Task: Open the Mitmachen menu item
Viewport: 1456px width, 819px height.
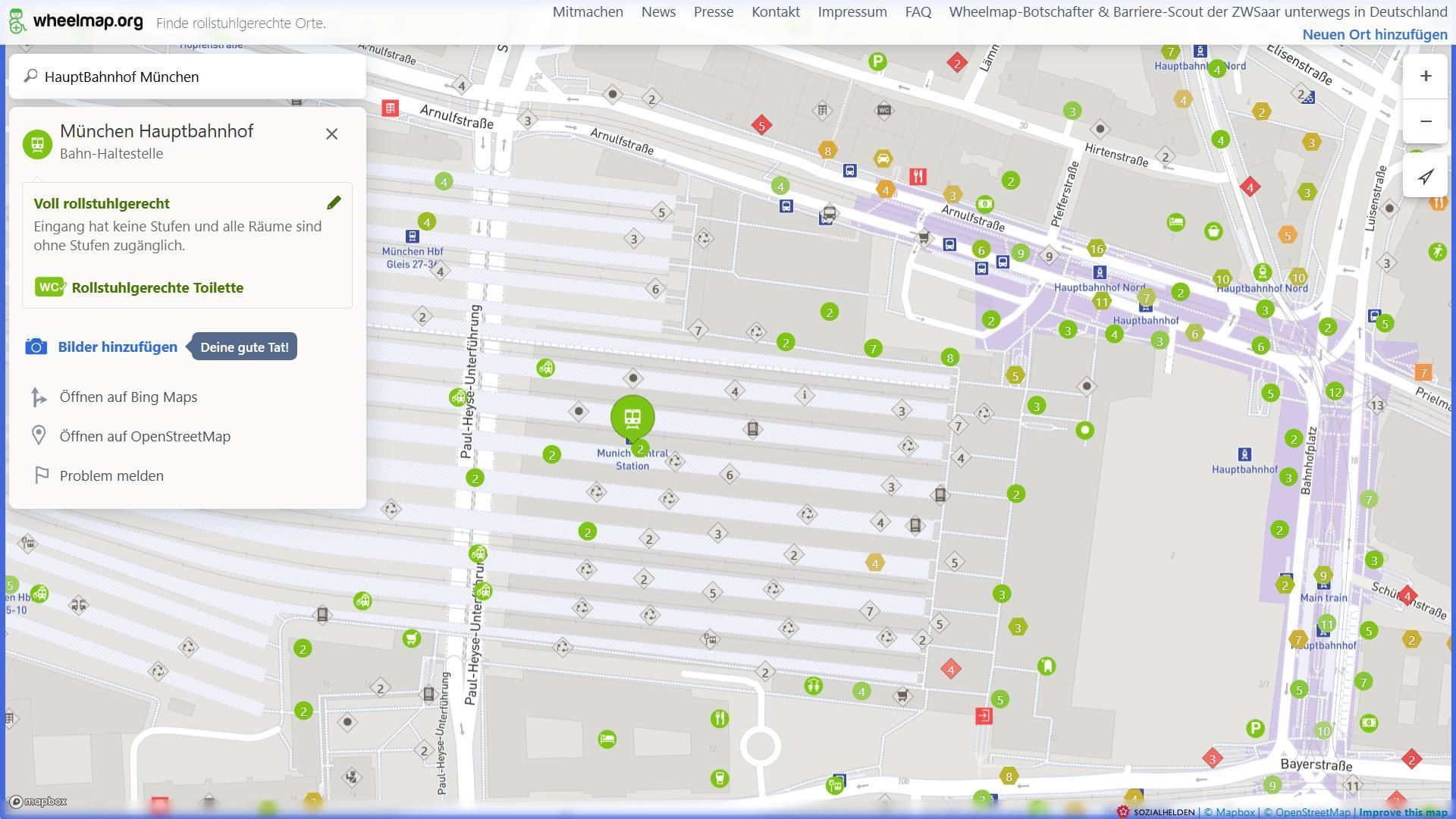Action: [x=588, y=11]
